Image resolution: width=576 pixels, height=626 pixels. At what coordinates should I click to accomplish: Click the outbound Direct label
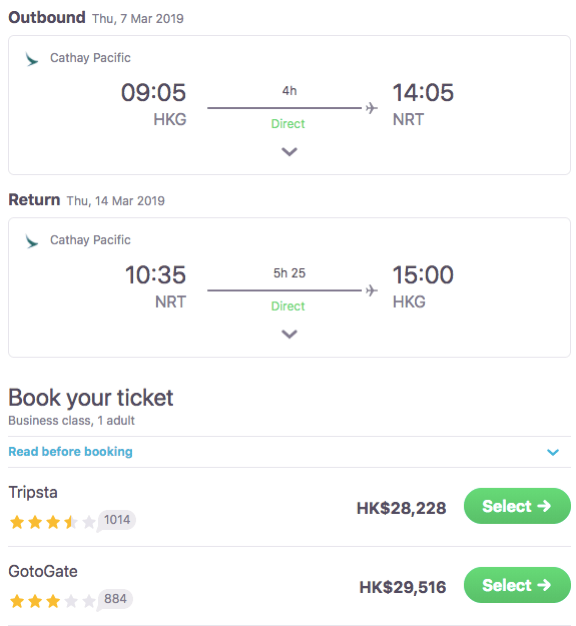288,124
